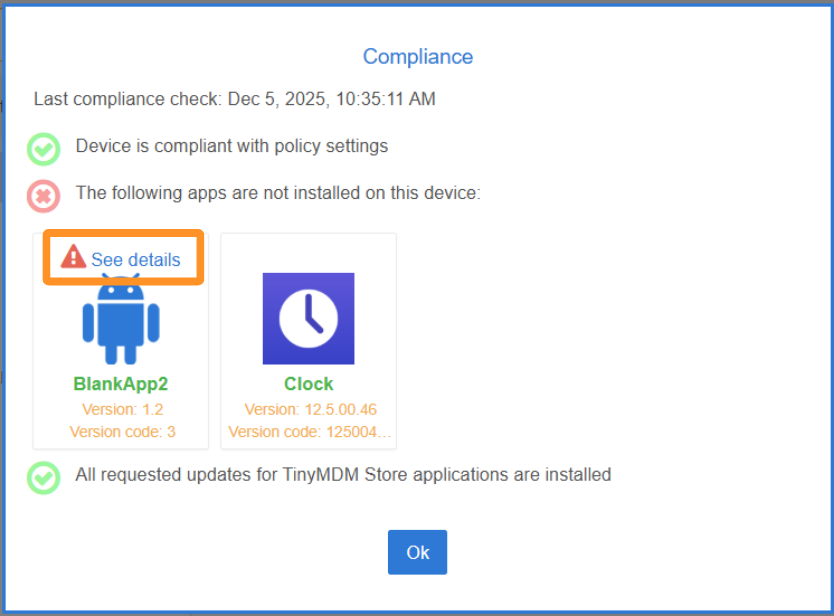Click the BlankApp2 Android robot icon
The height and width of the screenshot is (616, 834).
pyautogui.click(x=121, y=320)
